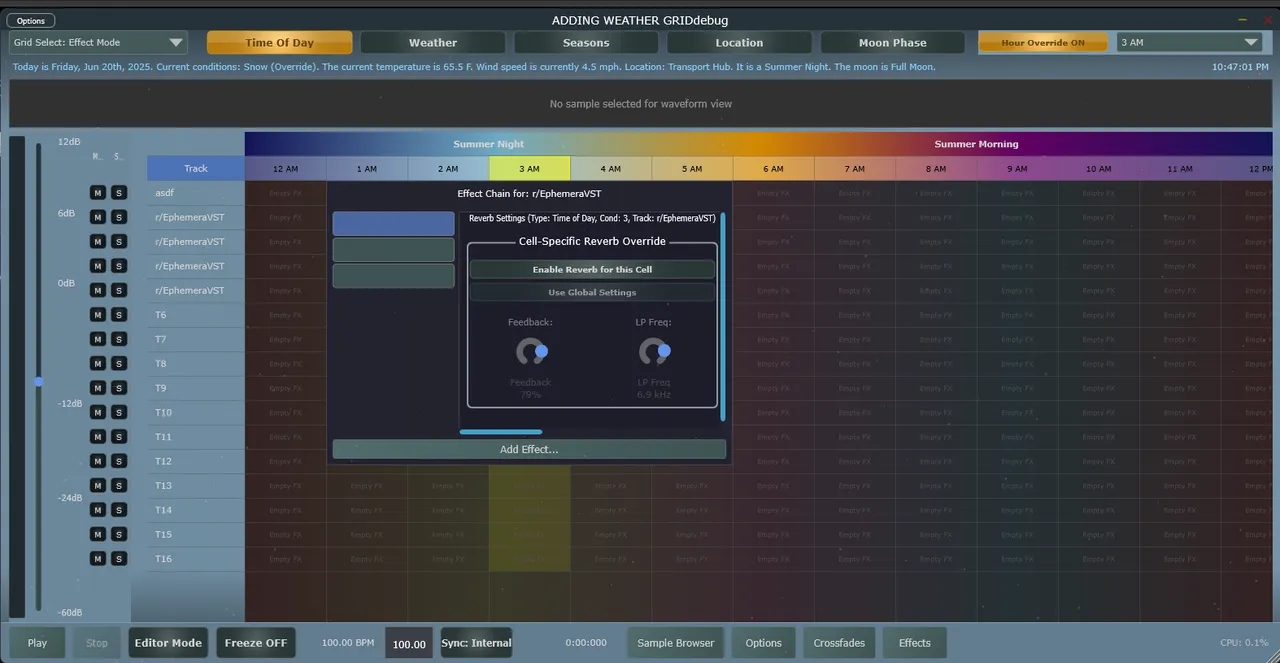Mute track T6

pos(98,315)
